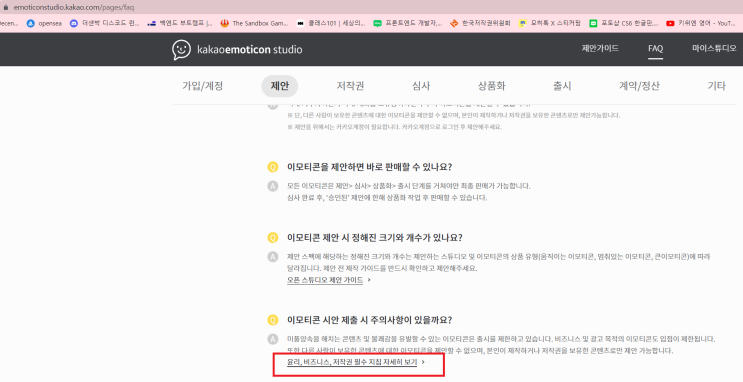Open the 프론트엔드 개발자 bookmark

pos(408,23)
